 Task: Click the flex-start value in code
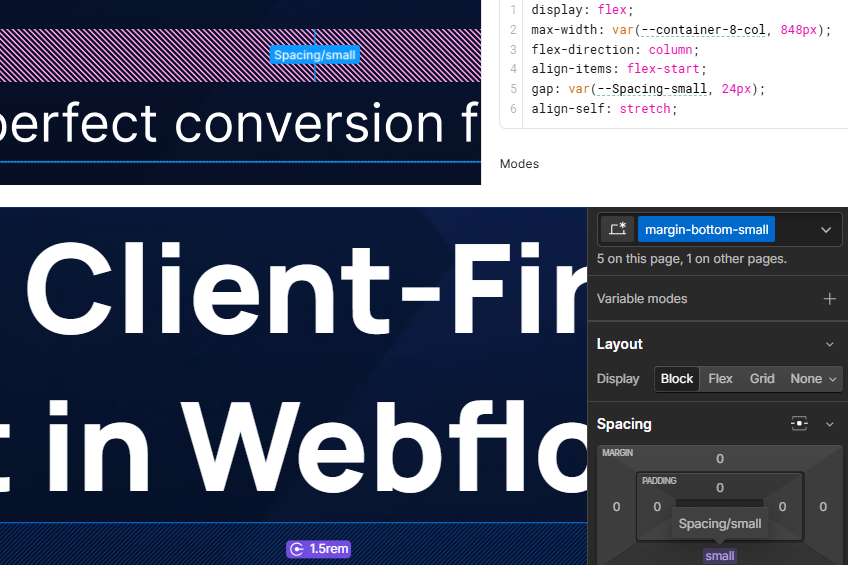click(x=663, y=69)
